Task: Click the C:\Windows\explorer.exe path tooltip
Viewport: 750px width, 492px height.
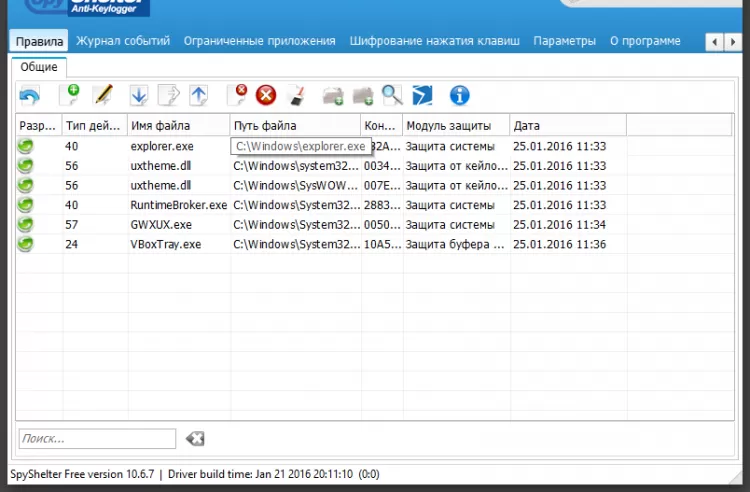Action: pos(300,146)
